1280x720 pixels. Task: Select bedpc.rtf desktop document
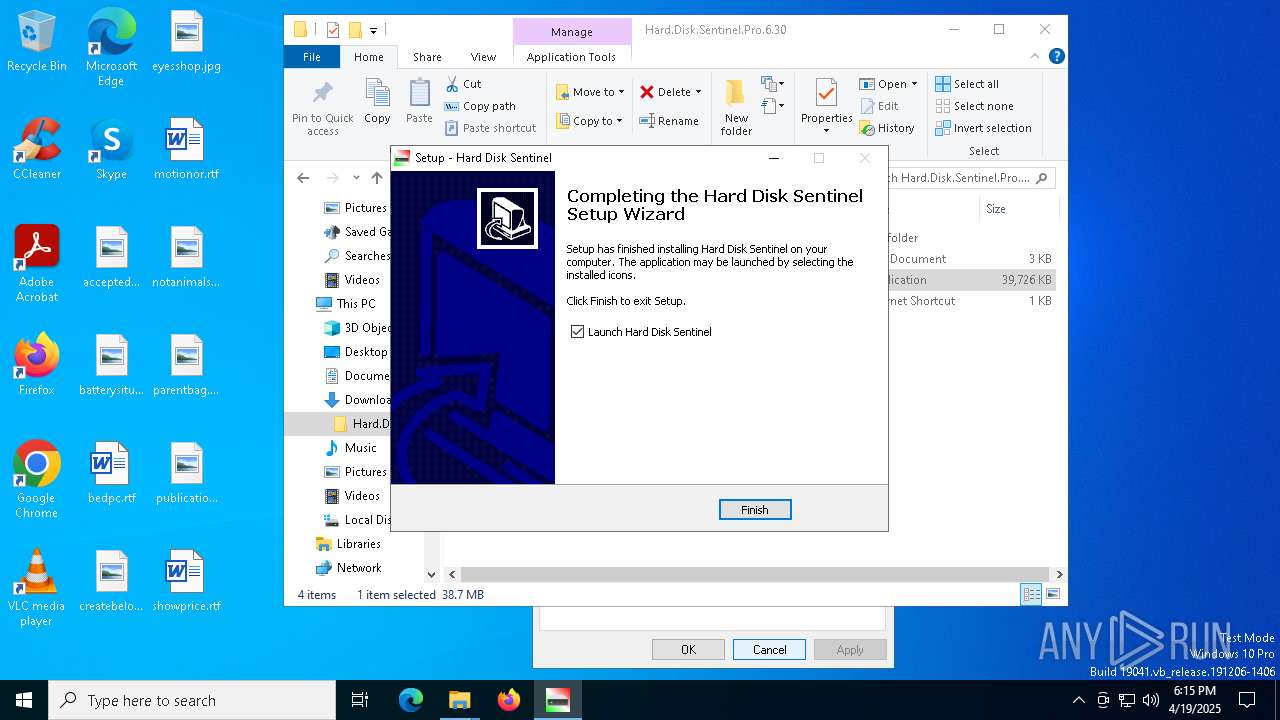(x=111, y=473)
